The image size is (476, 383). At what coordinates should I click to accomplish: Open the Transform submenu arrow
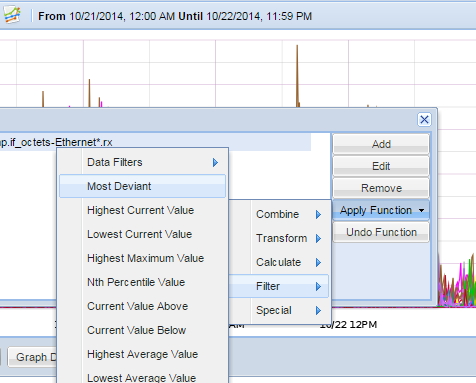(x=318, y=238)
